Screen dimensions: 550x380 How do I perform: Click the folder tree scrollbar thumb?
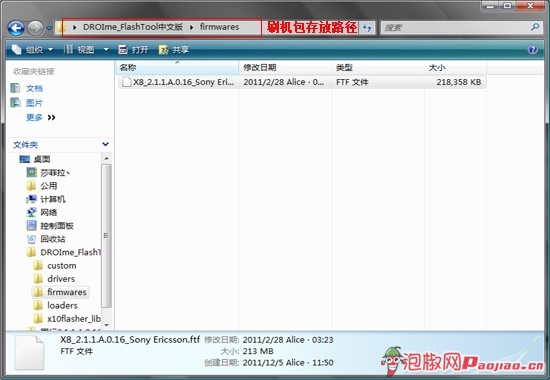tap(107, 236)
